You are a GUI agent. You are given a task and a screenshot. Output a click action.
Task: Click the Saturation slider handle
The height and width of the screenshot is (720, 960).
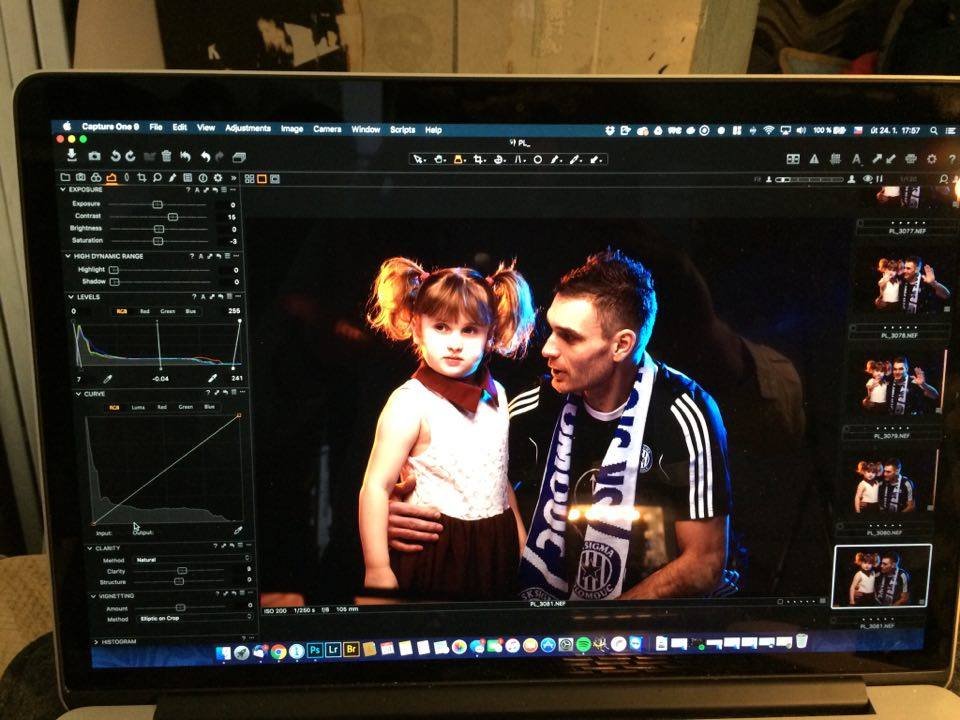(158, 241)
